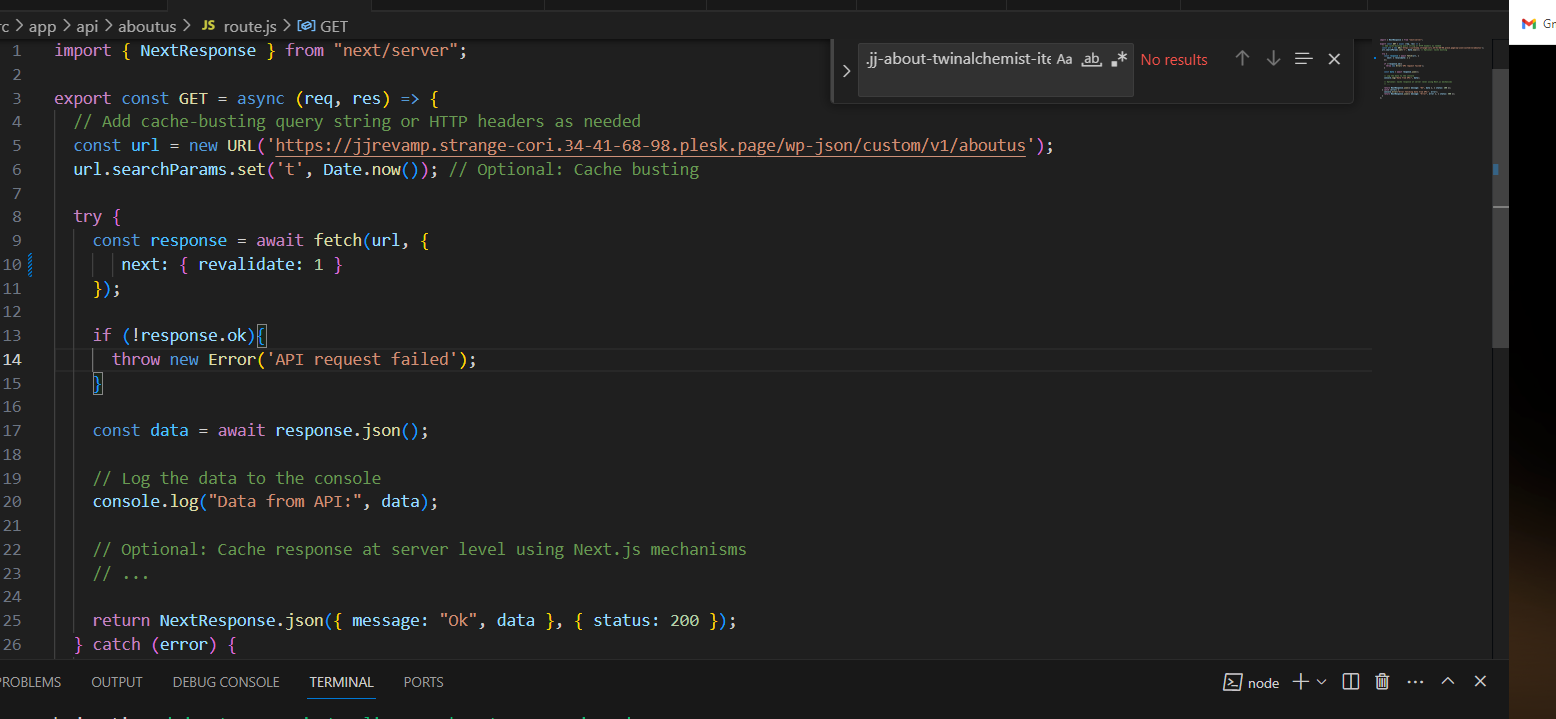Screen dimensions: 1556x719
Task: Toggle Match Case in find widget
Action: coord(1064,60)
